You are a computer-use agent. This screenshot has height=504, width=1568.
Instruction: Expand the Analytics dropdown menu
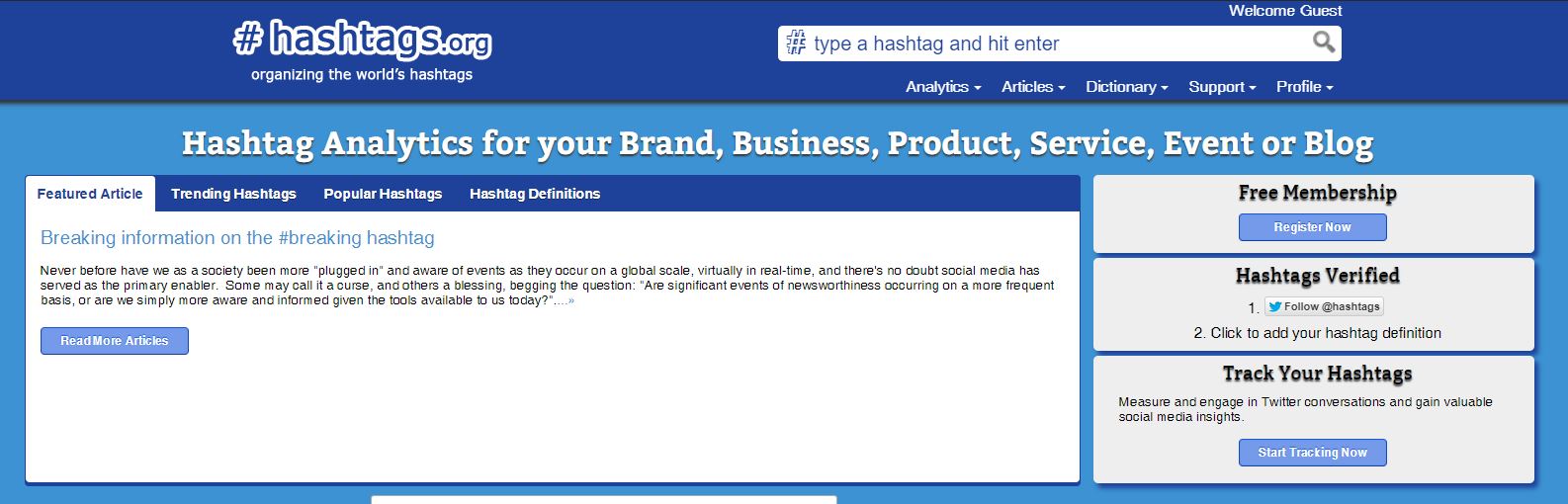942,87
